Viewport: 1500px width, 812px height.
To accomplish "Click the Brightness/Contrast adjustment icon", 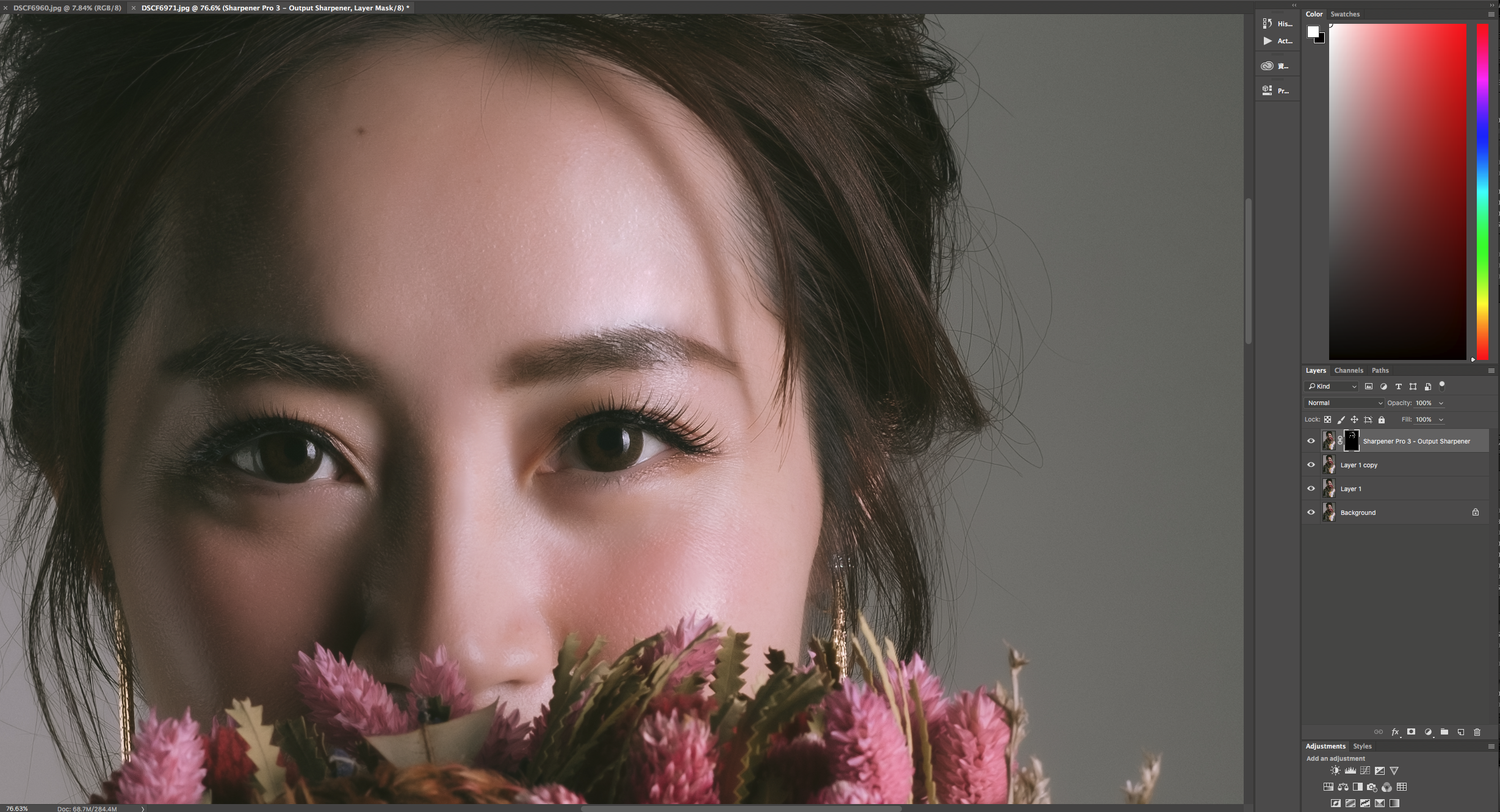I will click(x=1335, y=771).
